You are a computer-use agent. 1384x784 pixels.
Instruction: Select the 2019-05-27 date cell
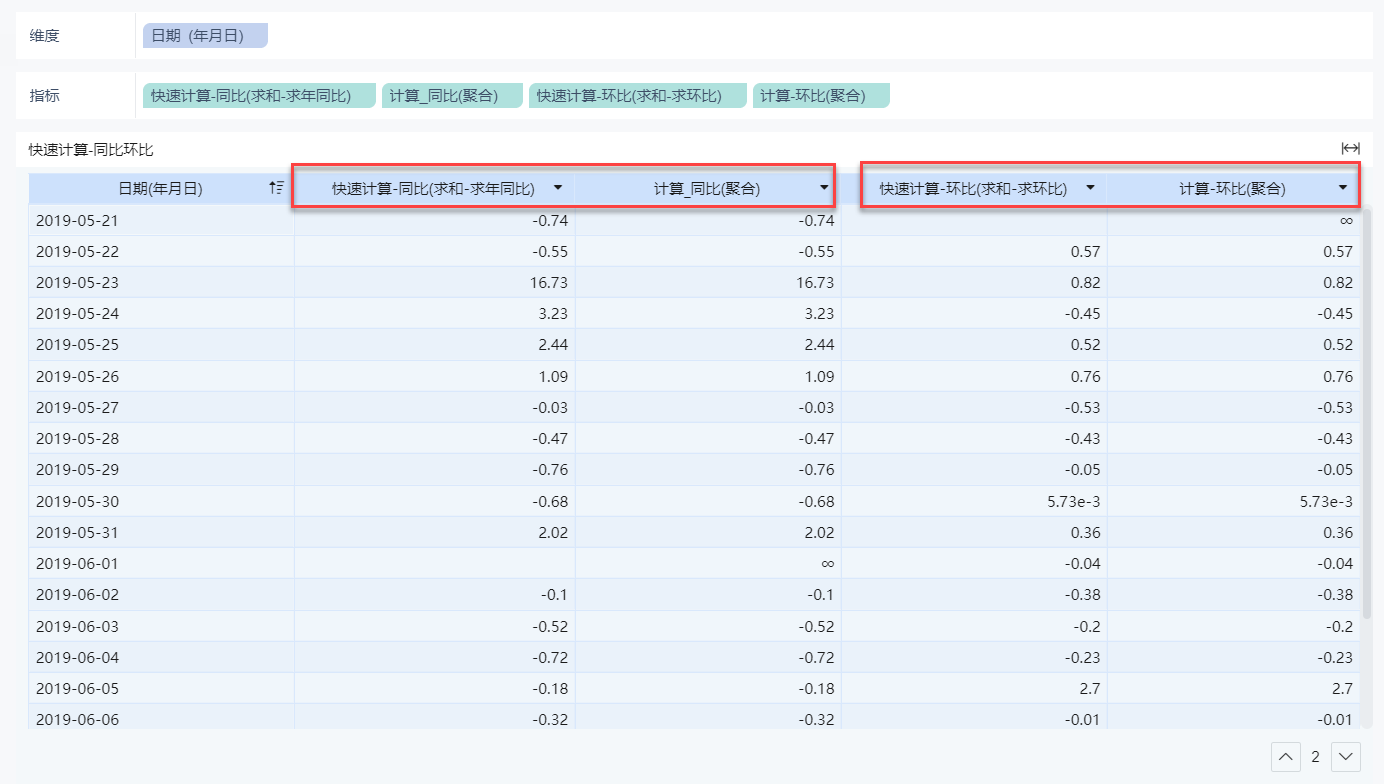tap(162, 407)
